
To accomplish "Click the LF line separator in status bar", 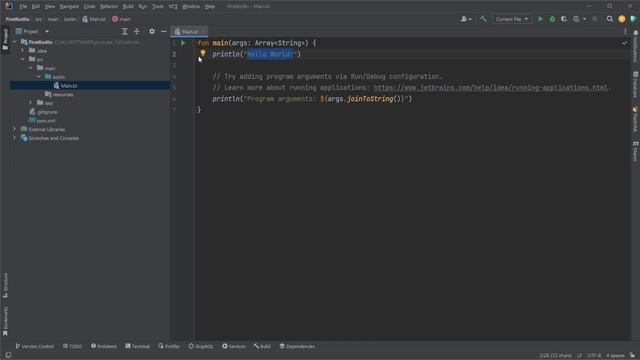I will pos(579,356).
